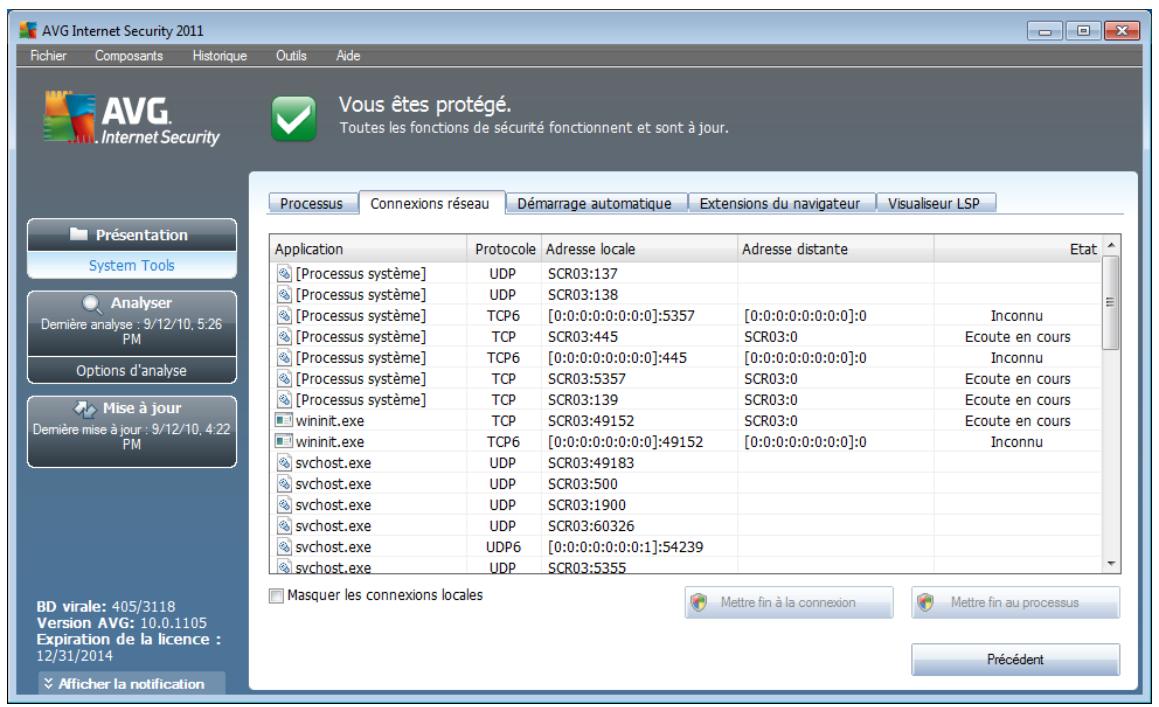
Task: Select the Connexions réseau tab
Action: (x=430, y=203)
